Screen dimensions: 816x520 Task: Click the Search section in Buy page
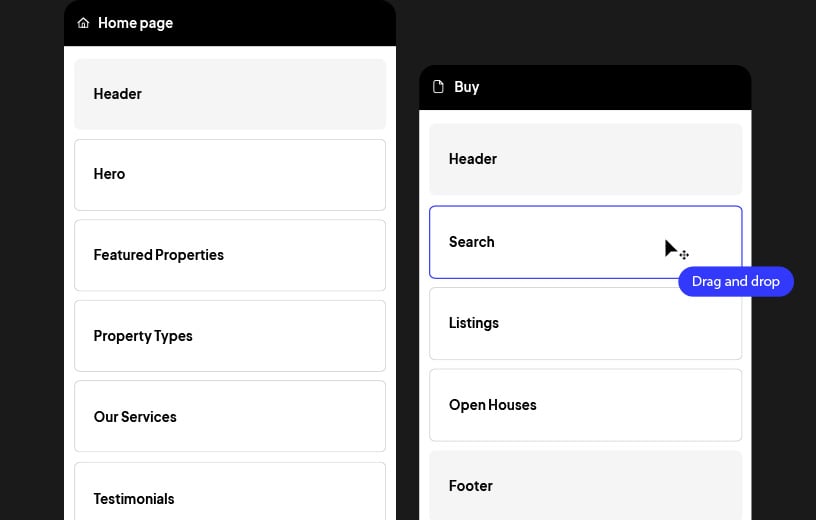[x=585, y=242]
